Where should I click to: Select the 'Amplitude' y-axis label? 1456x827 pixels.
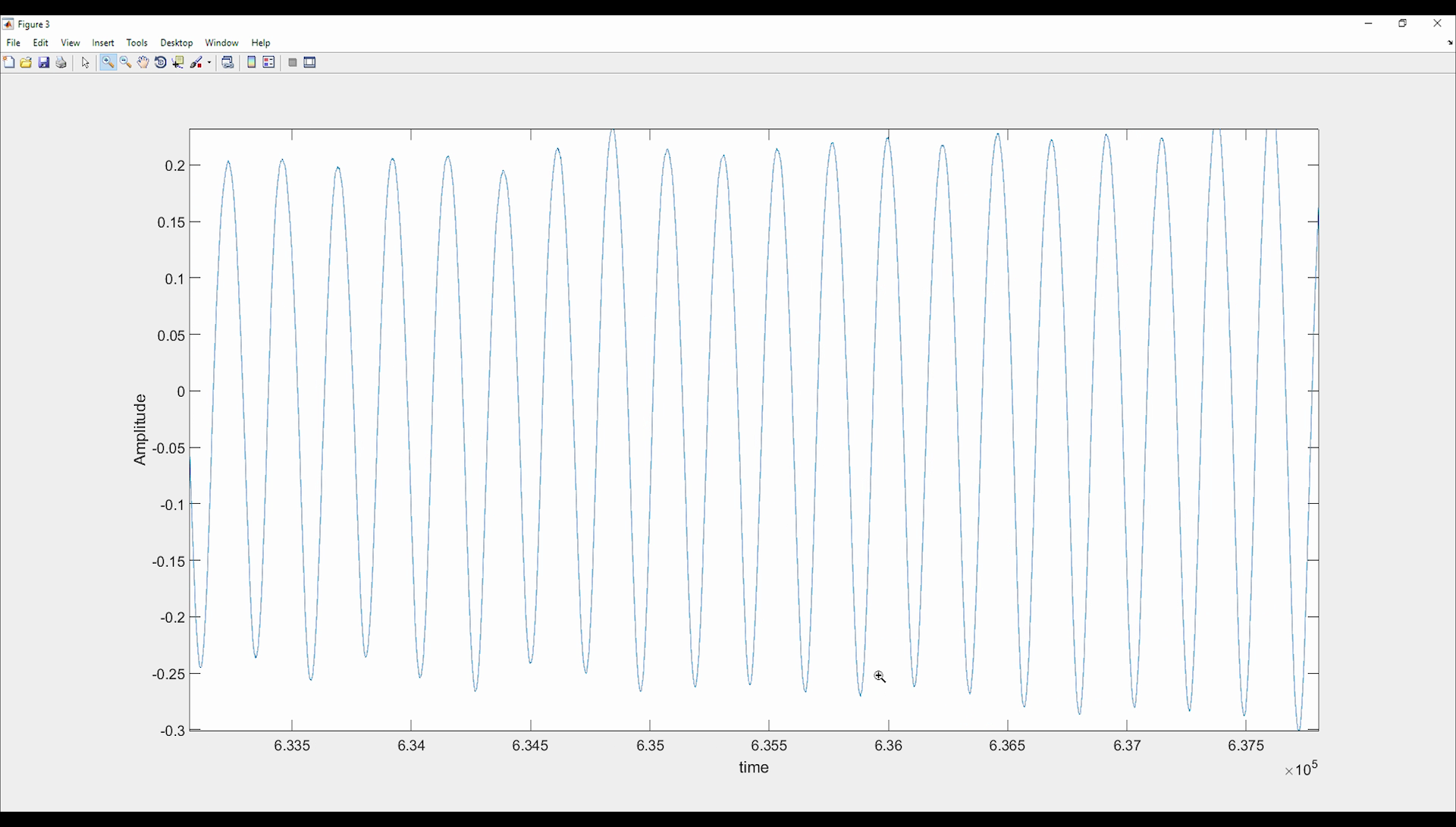click(140, 429)
